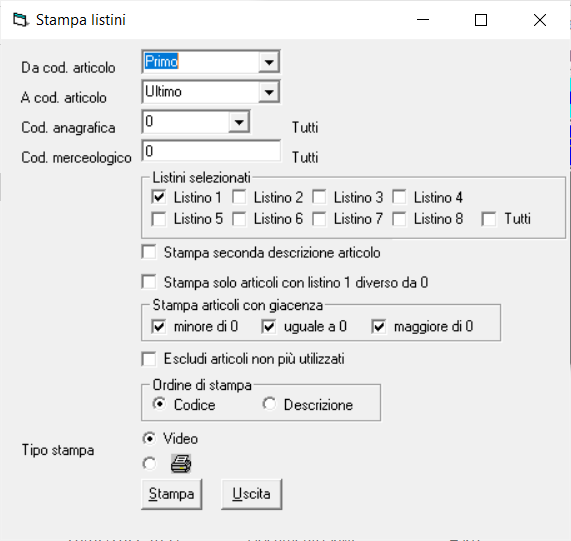Screen dimensions: 571x541
Task: Choose the Video print type radio
Action: pos(149,438)
